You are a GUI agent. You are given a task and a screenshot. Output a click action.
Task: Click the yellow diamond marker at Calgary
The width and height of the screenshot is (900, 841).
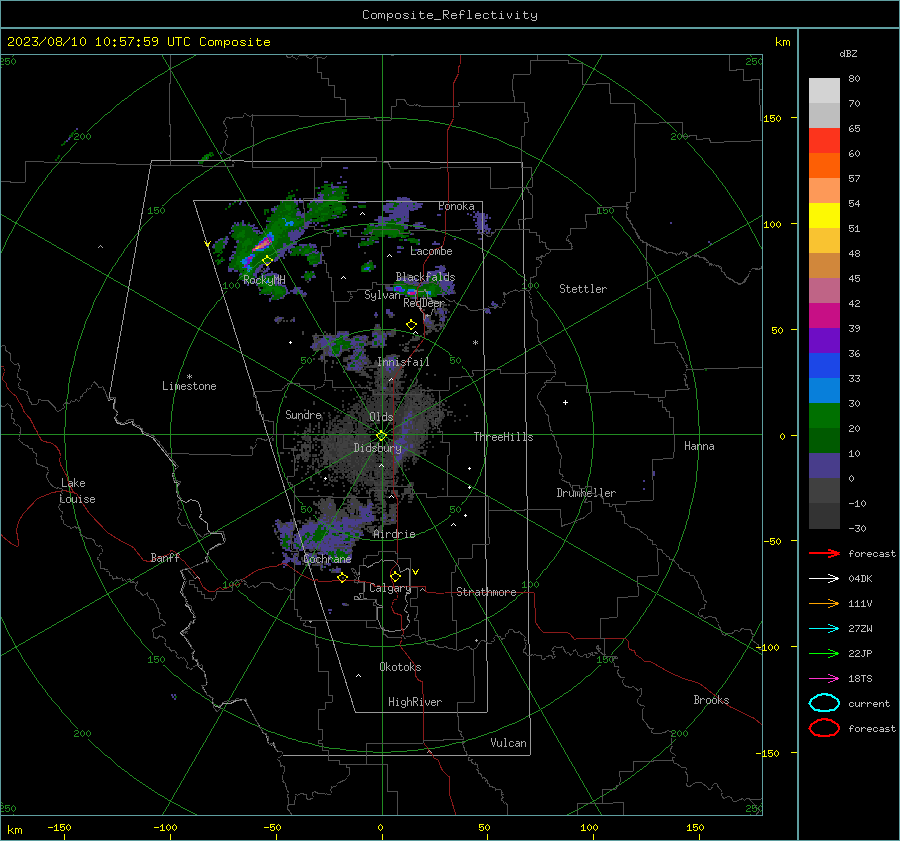395,576
